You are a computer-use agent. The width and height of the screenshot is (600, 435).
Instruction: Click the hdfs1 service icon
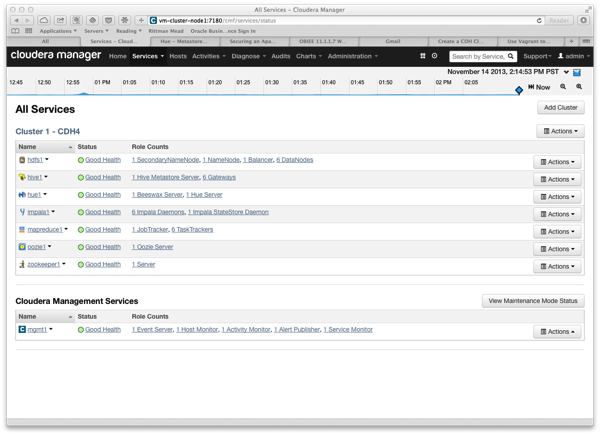coord(22,160)
